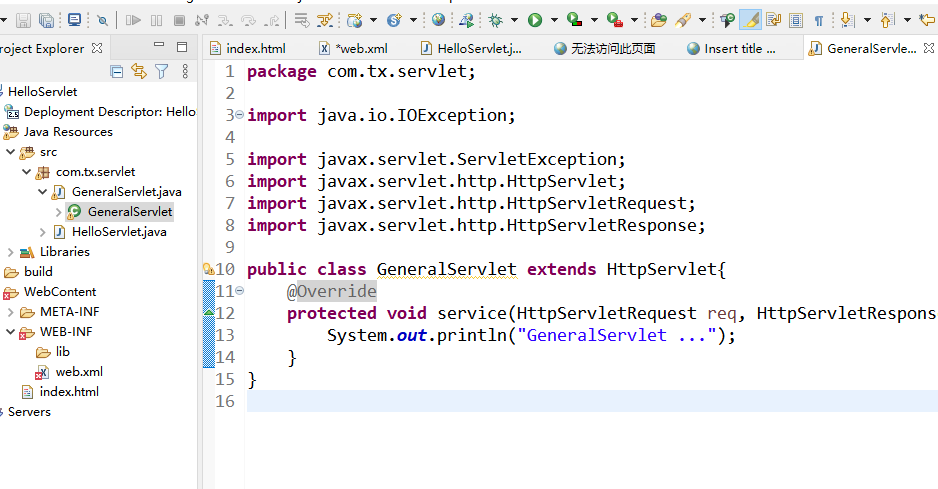
Task: Click the Debug bug icon
Action: pyautogui.click(x=496, y=21)
